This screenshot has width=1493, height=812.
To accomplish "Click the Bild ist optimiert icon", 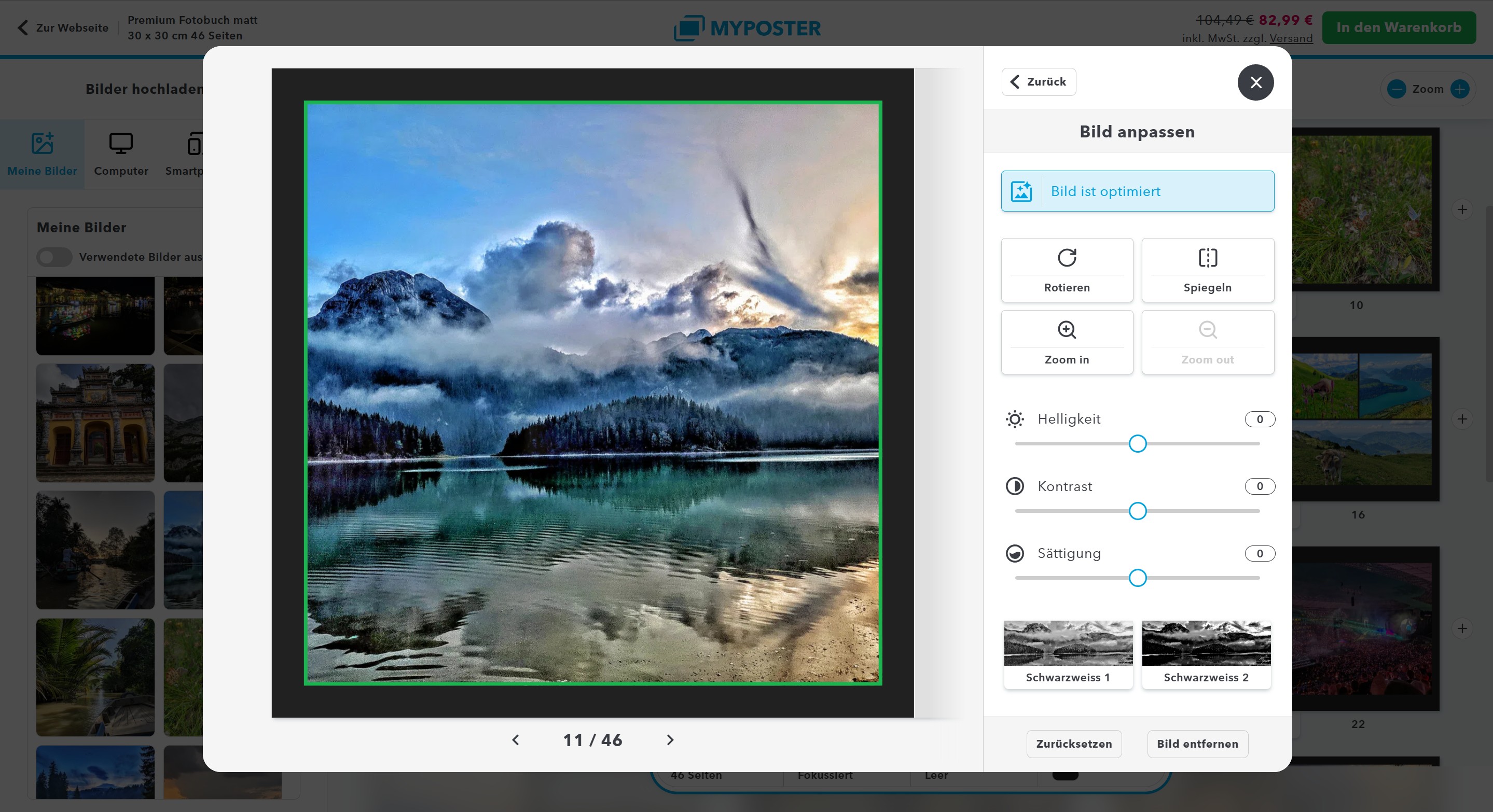I will coord(1021,191).
